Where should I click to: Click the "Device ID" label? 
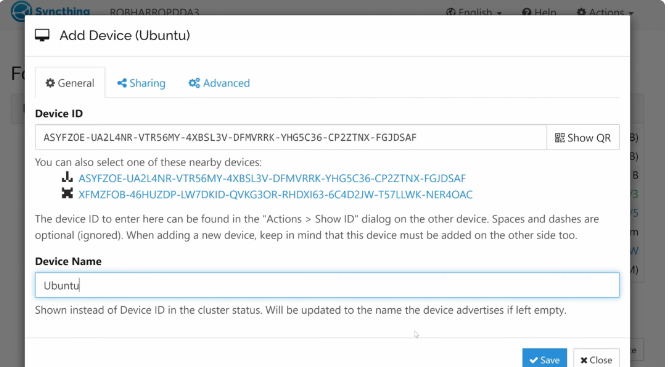click(59, 113)
